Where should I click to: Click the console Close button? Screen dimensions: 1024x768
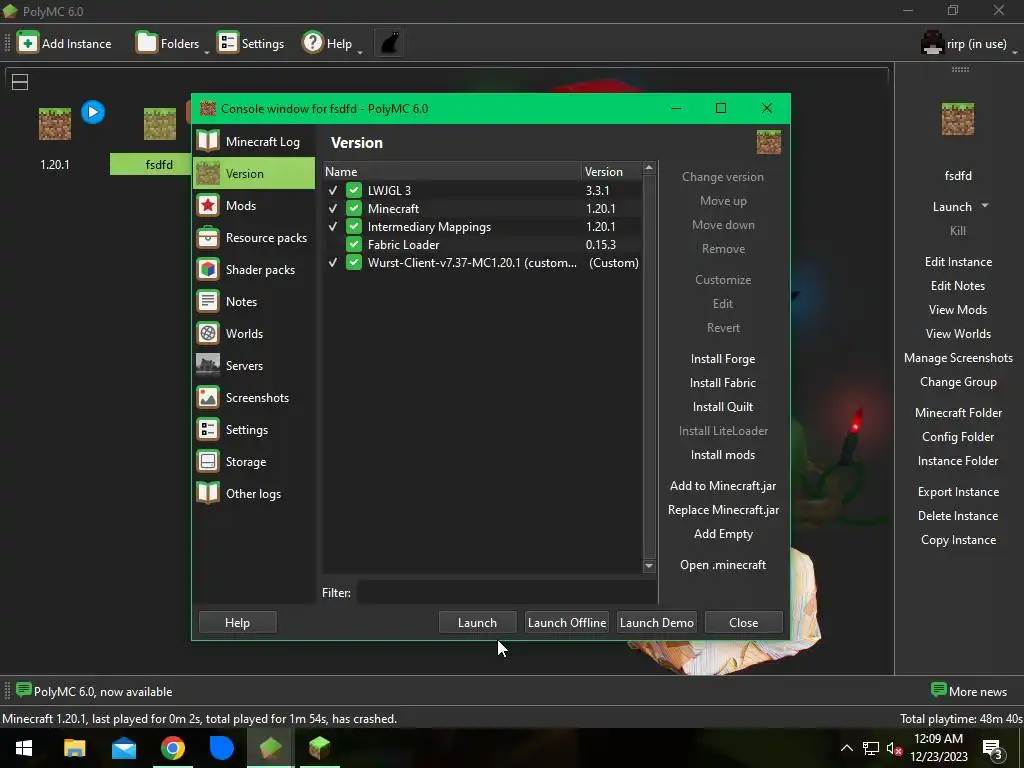[743, 622]
